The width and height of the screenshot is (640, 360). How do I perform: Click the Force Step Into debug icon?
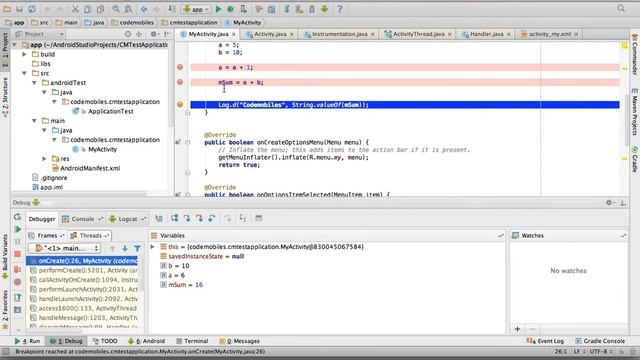point(199,218)
